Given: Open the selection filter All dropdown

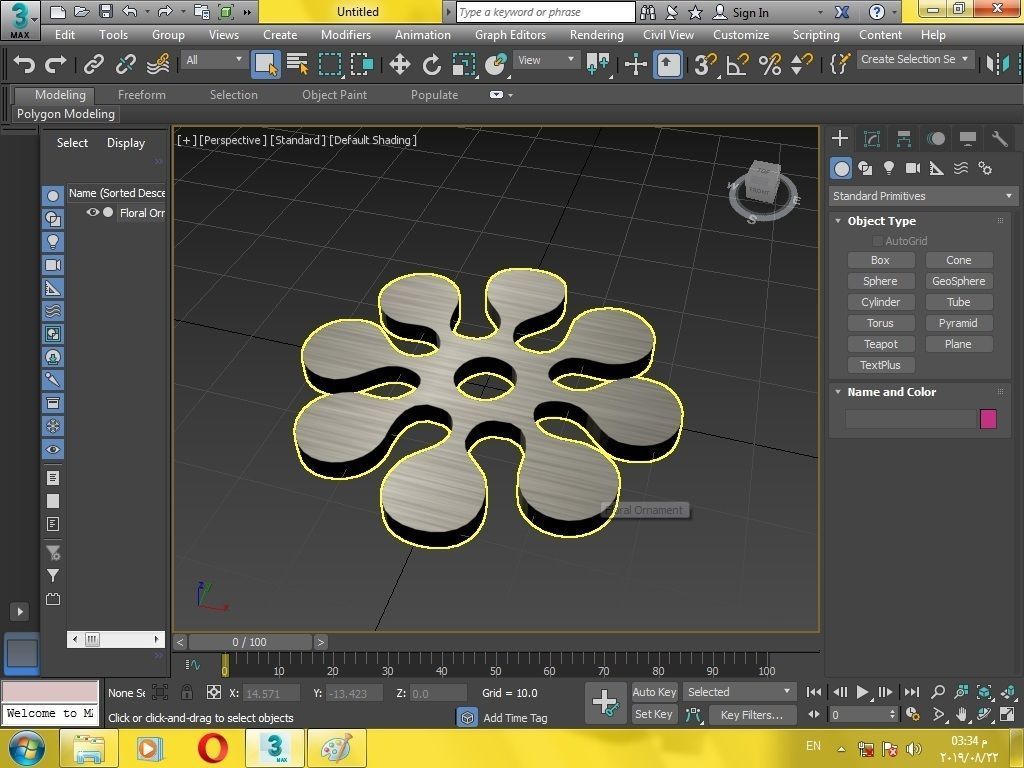Looking at the screenshot, I should (x=214, y=60).
